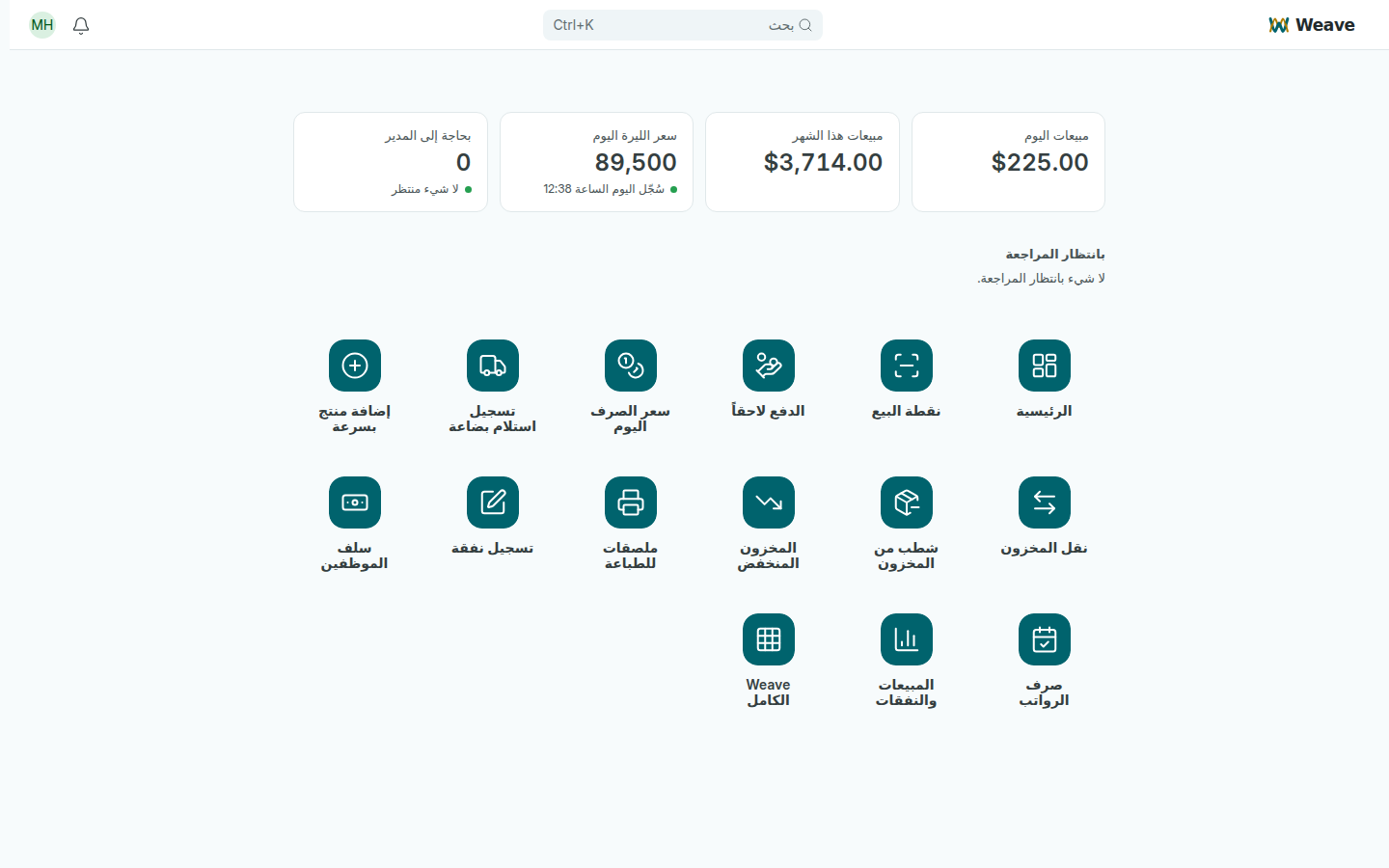Image resolution: width=1389 pixels, height=868 pixels.
Task: Open the سعر الليرة اليوم card
Action: pos(596,162)
